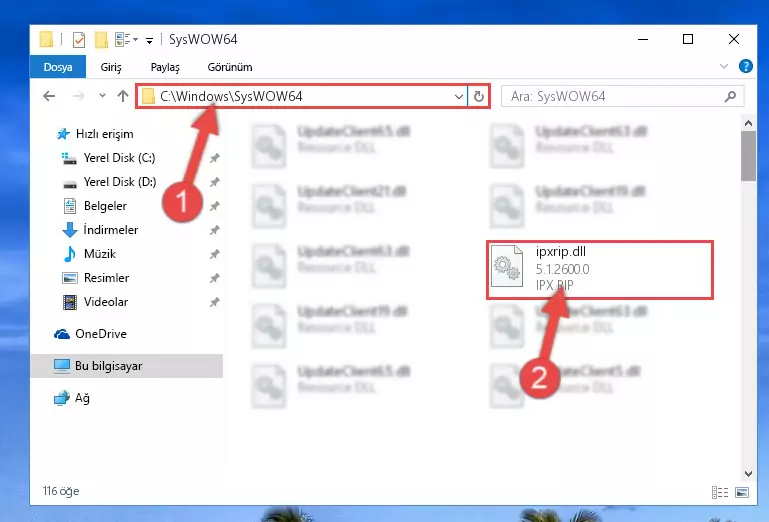
Task: Click the ipxrip.dll gear file icon
Action: 507,266
